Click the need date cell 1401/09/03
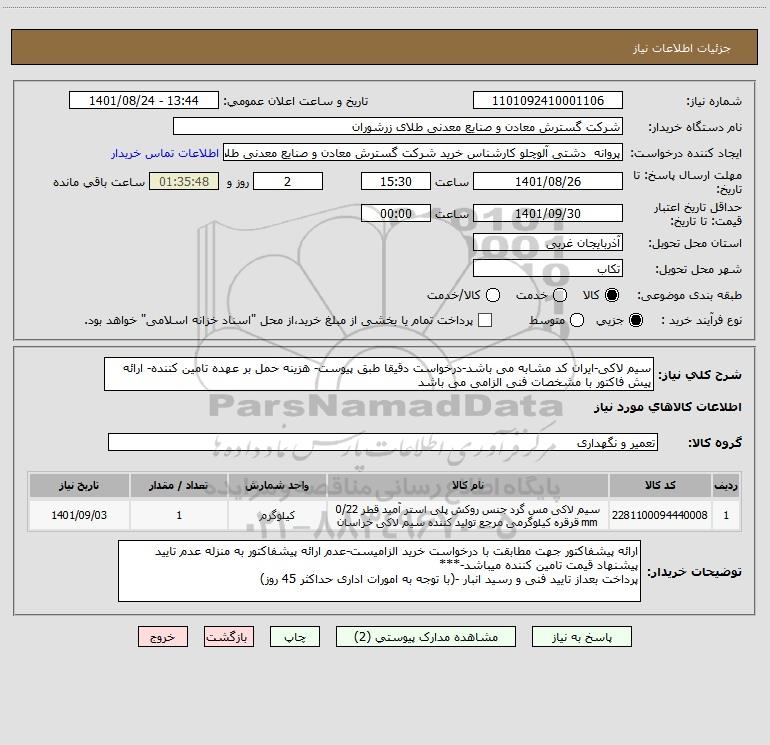 [79, 515]
